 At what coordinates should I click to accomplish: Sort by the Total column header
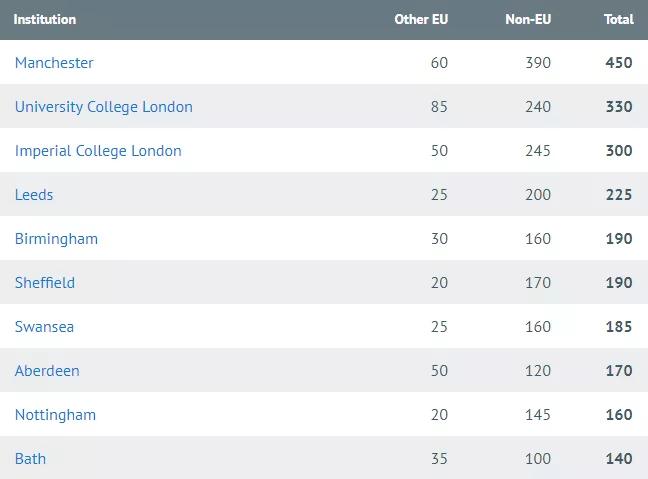tap(618, 19)
